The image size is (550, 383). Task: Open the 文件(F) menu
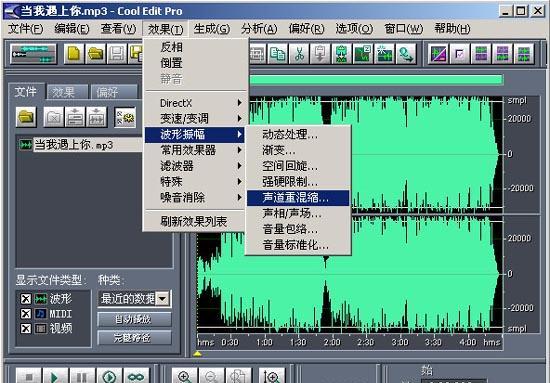point(25,29)
